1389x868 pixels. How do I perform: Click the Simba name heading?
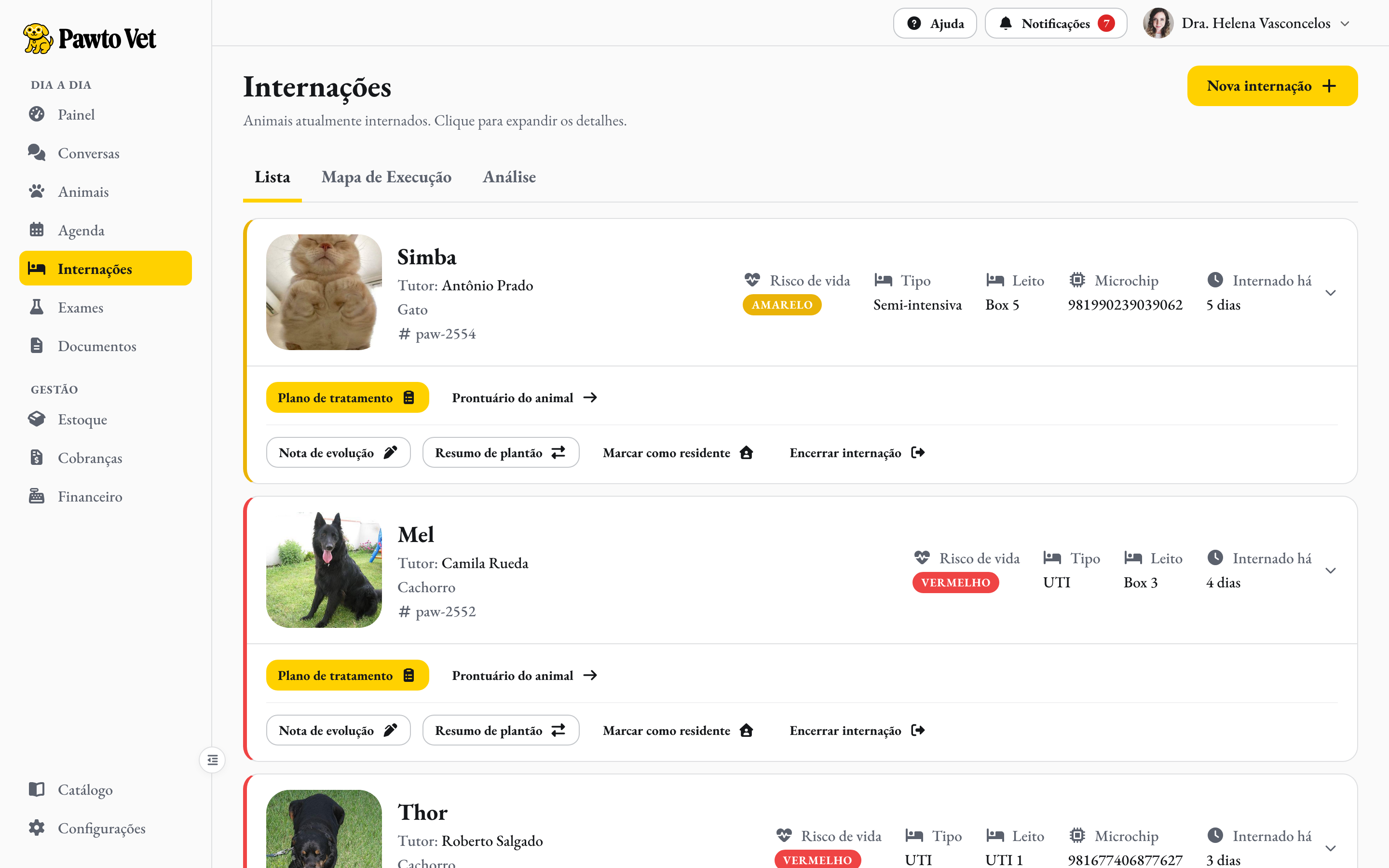tap(426, 257)
